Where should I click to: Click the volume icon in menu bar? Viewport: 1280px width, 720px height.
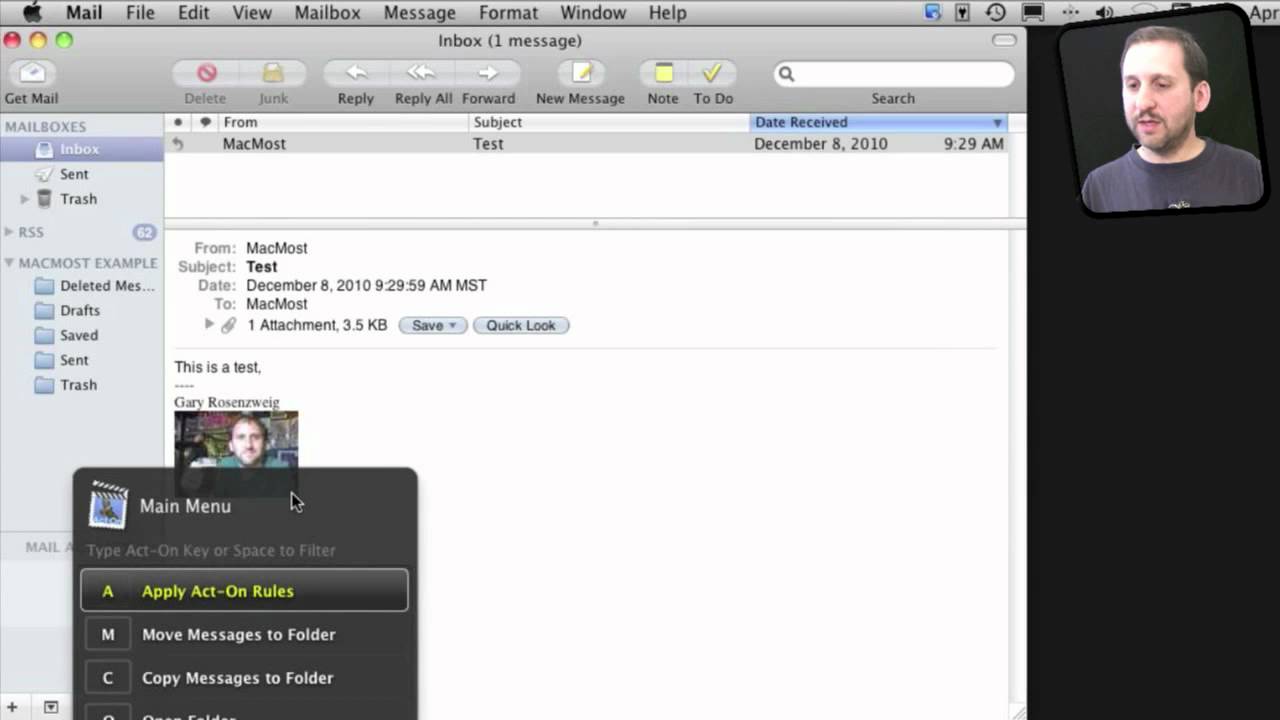(1105, 12)
